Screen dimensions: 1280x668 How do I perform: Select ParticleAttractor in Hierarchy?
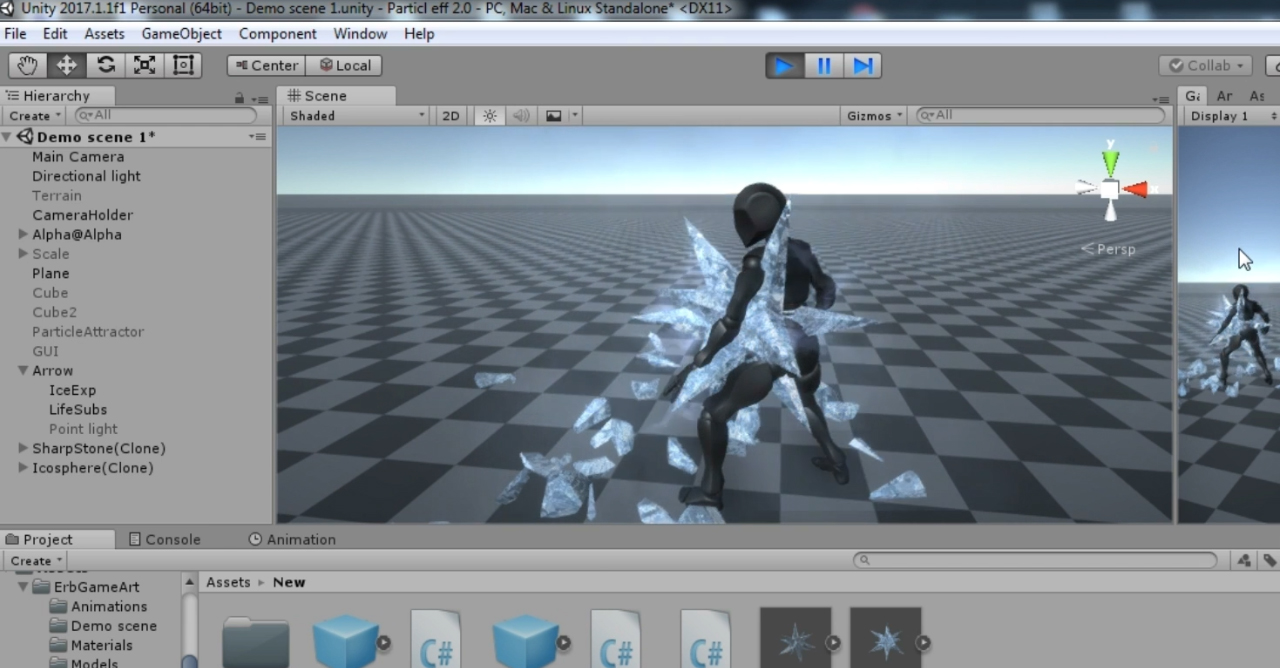[88, 332]
